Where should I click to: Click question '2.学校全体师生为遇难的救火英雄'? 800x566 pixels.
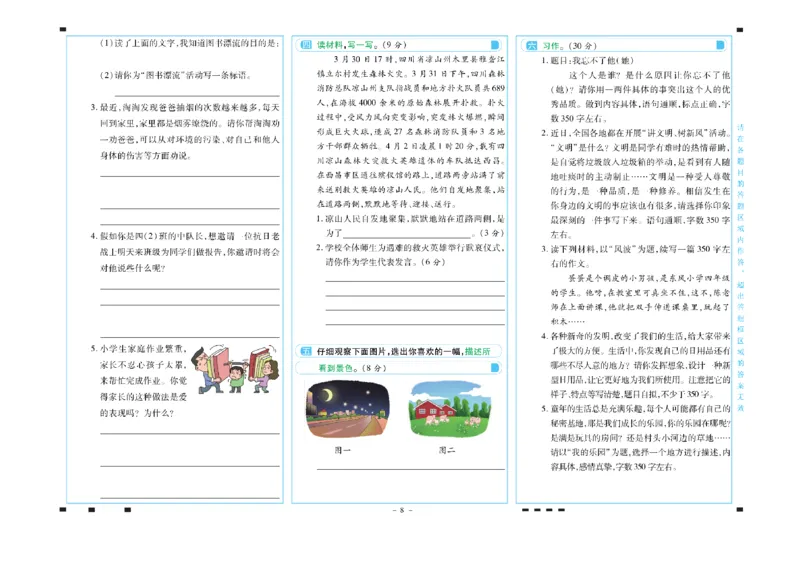tap(410, 255)
